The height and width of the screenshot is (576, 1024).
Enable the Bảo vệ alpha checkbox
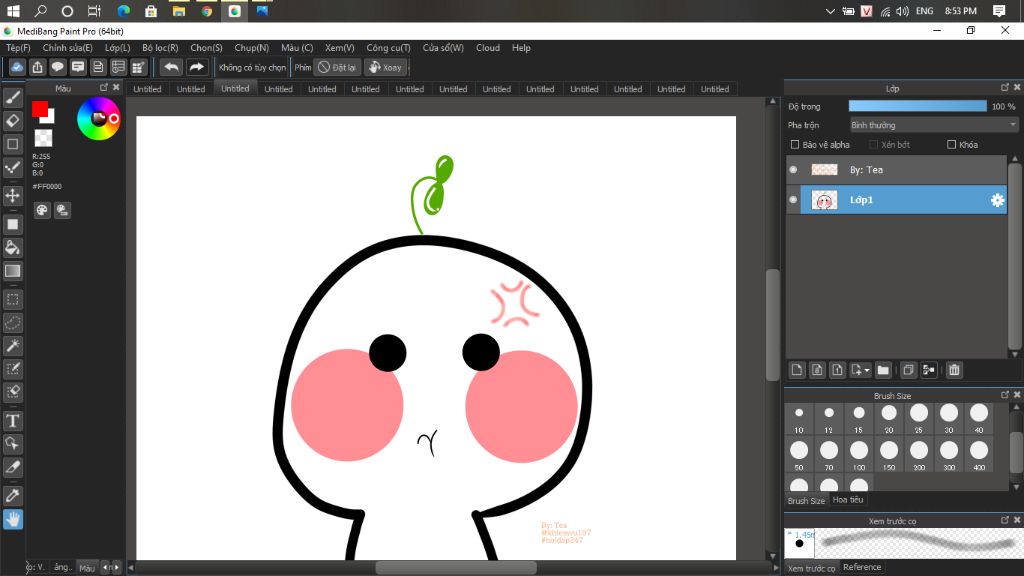(x=795, y=145)
